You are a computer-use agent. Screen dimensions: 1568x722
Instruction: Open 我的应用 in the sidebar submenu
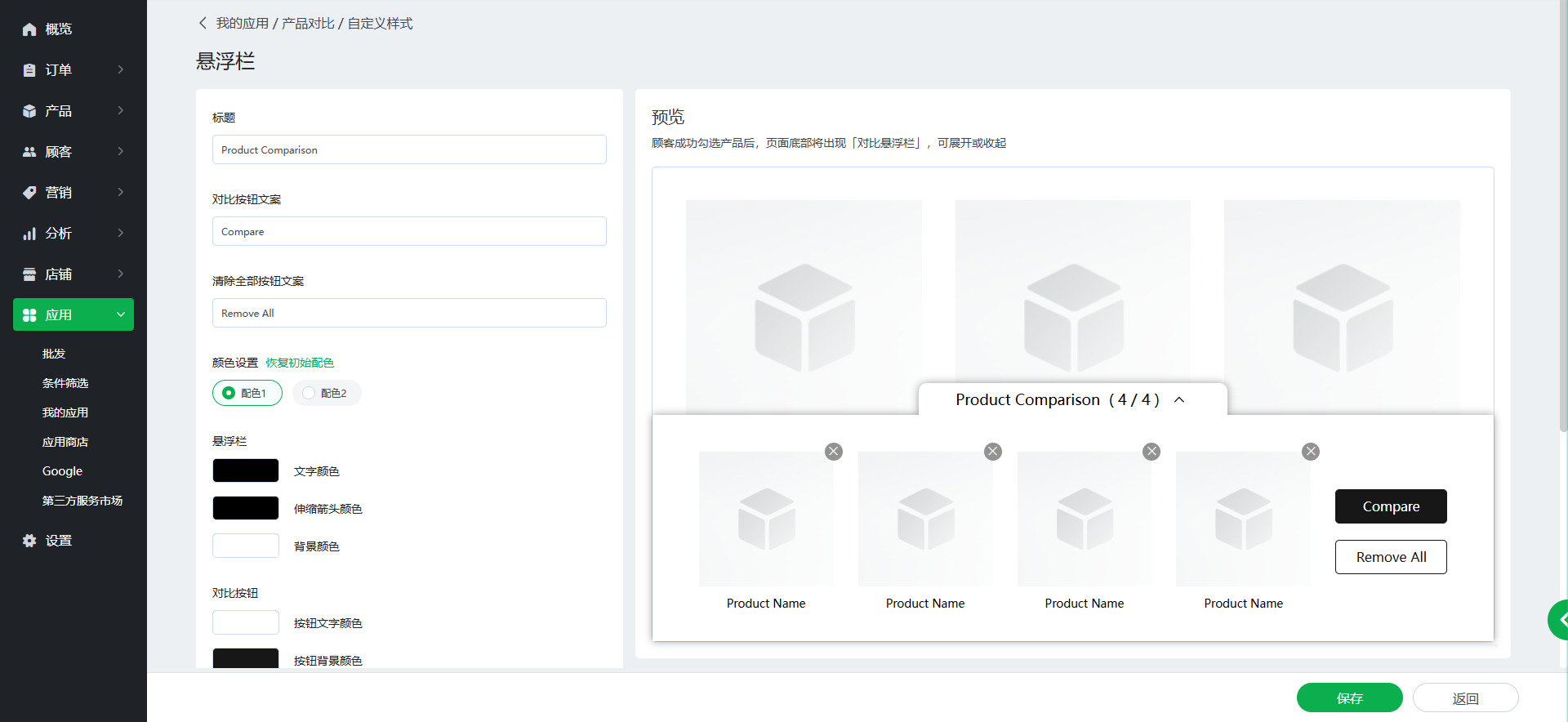[x=65, y=412]
